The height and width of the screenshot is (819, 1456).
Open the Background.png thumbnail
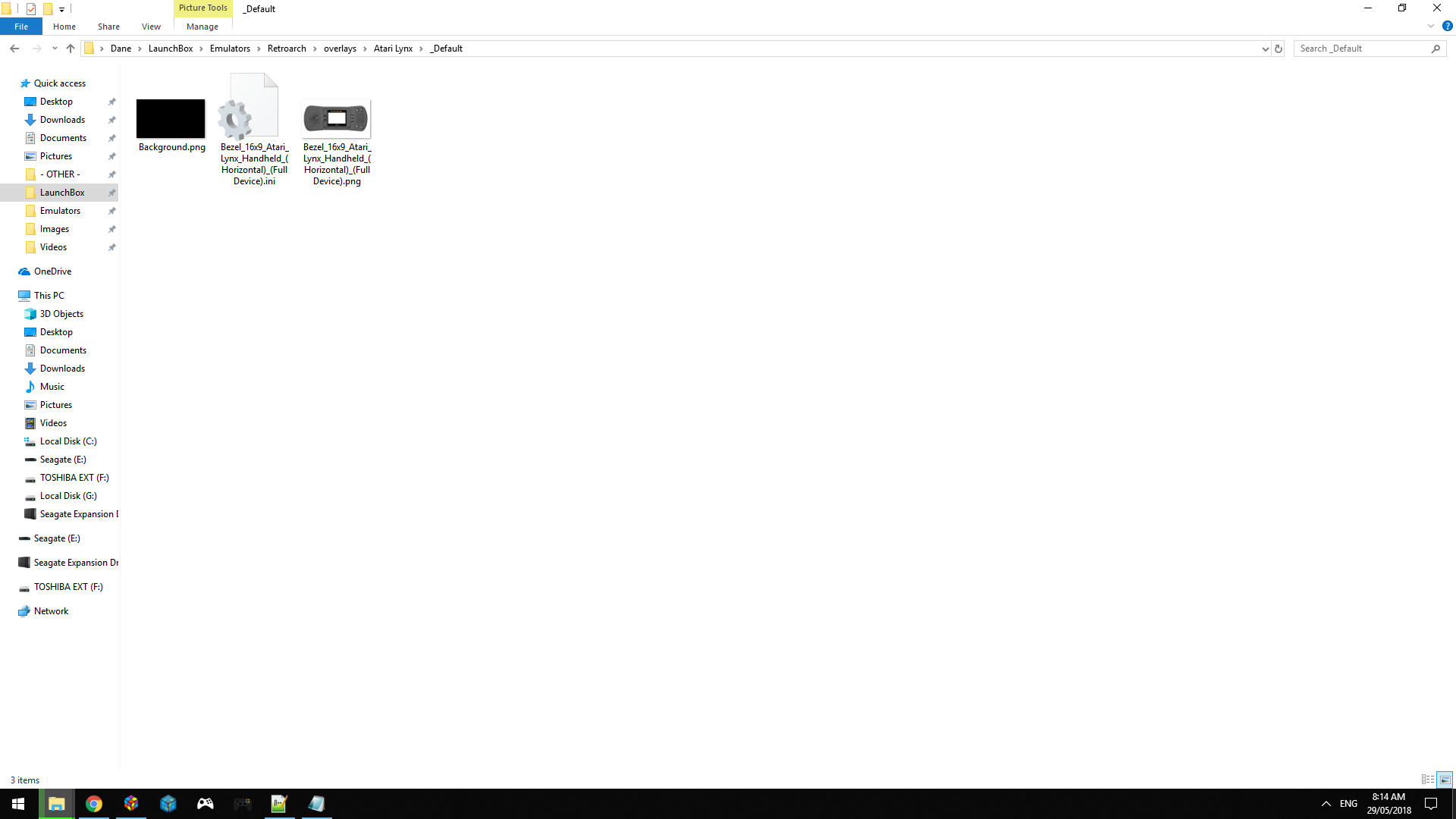tap(171, 118)
